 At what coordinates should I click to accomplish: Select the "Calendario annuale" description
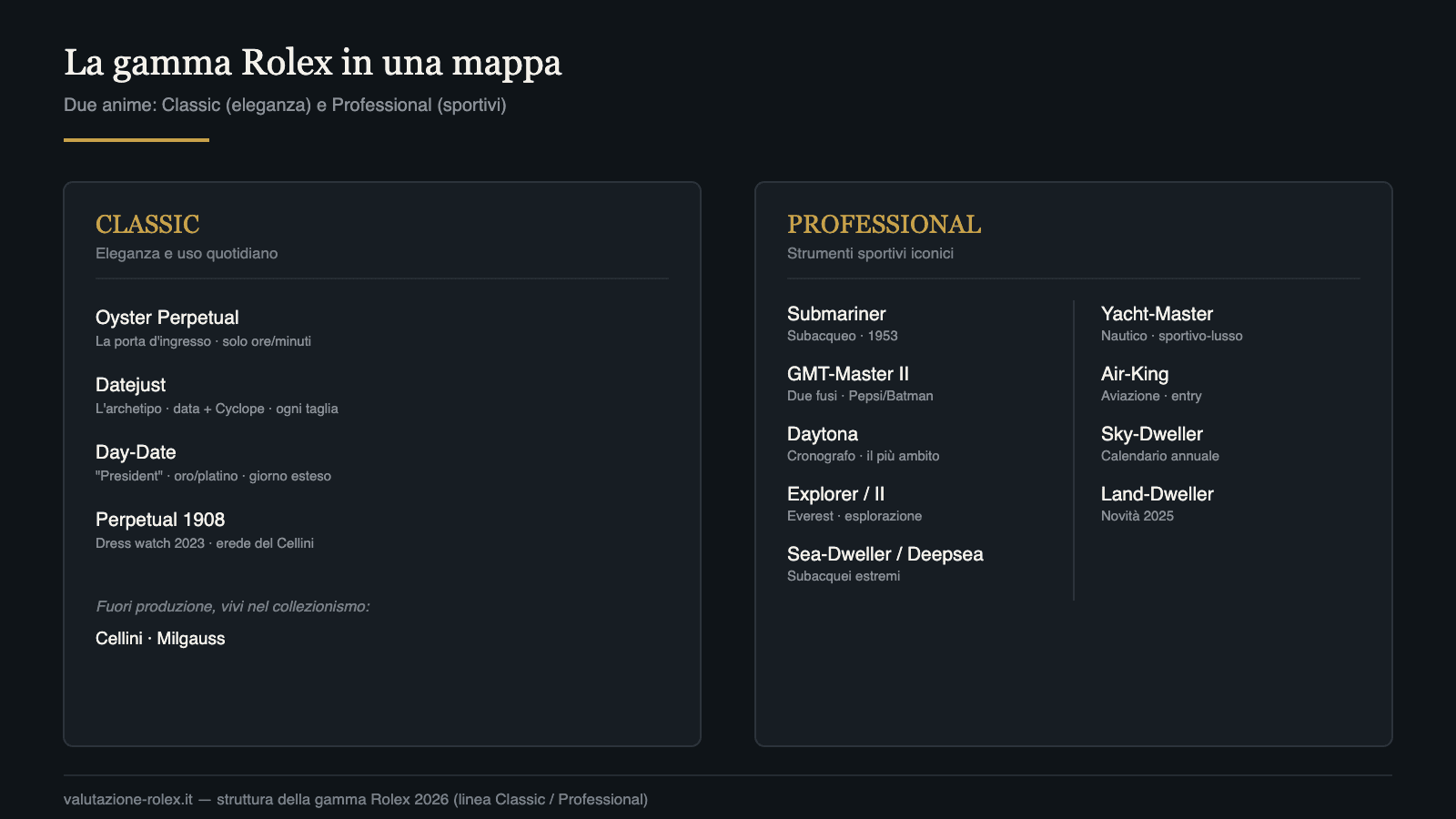pyautogui.click(x=1160, y=456)
